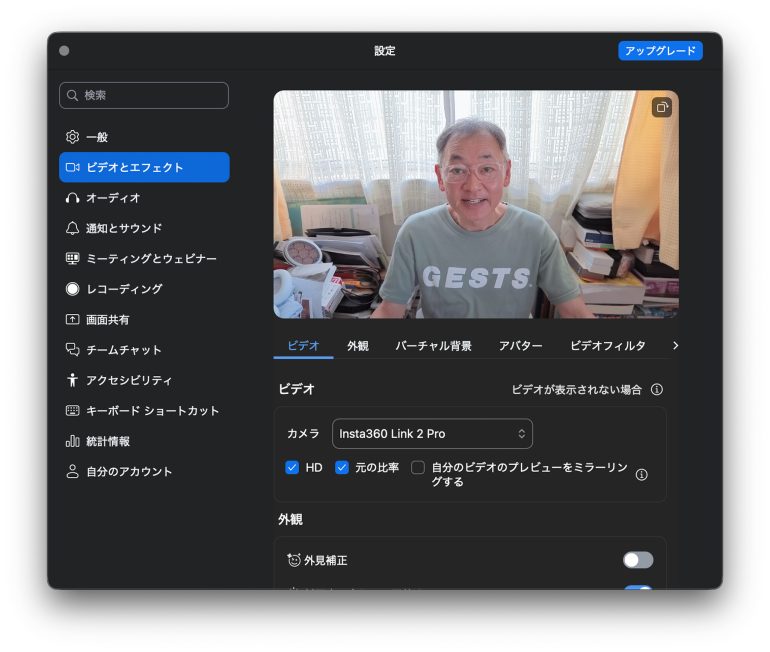This screenshot has width=770, height=652.
Task: Enable mirroring of my video preview
Action: [418, 467]
